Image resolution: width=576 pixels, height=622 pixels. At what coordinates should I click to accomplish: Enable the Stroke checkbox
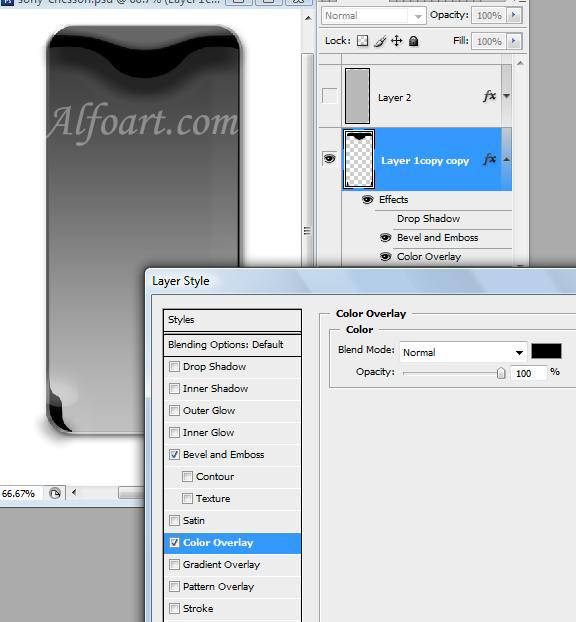click(x=174, y=608)
